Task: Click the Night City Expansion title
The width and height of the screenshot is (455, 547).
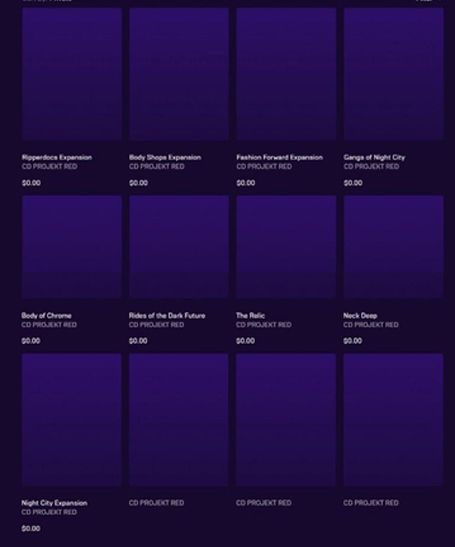Action: click(54, 503)
